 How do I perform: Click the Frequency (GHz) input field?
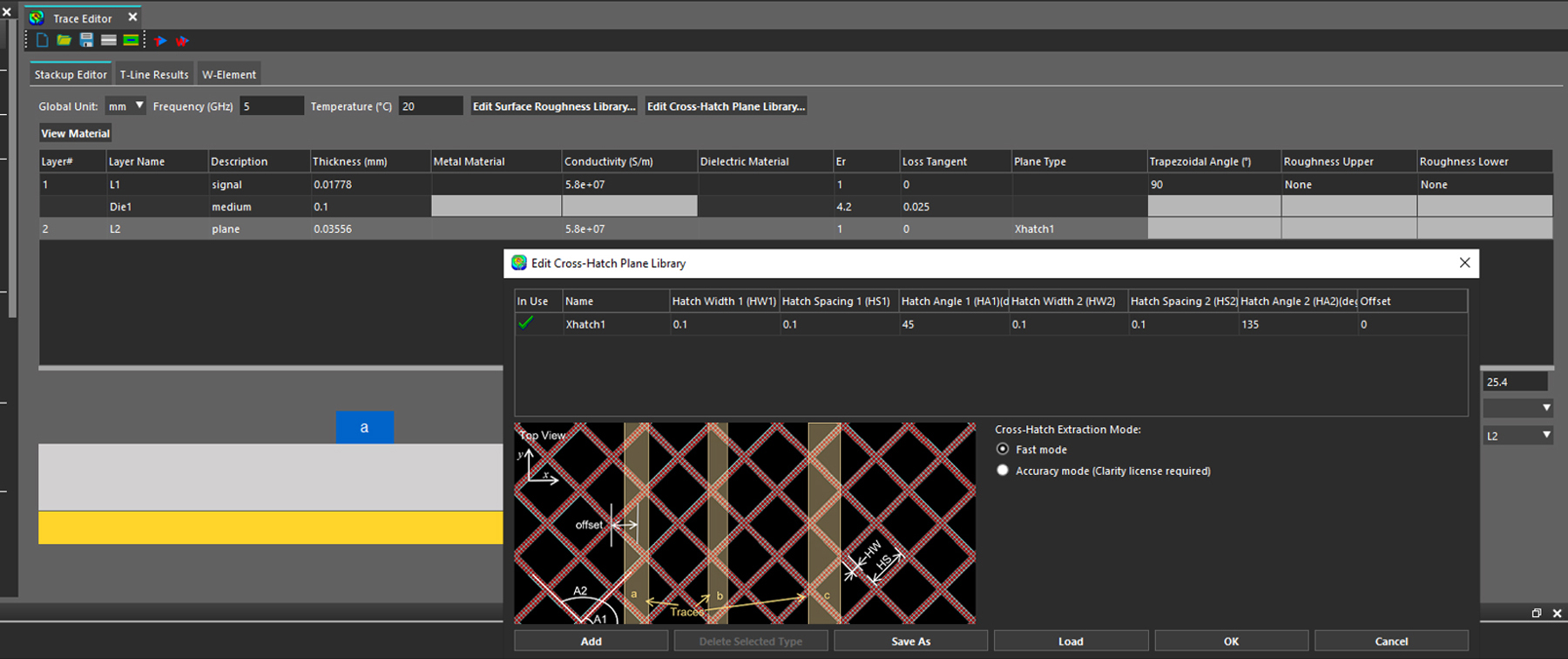pyautogui.click(x=271, y=106)
